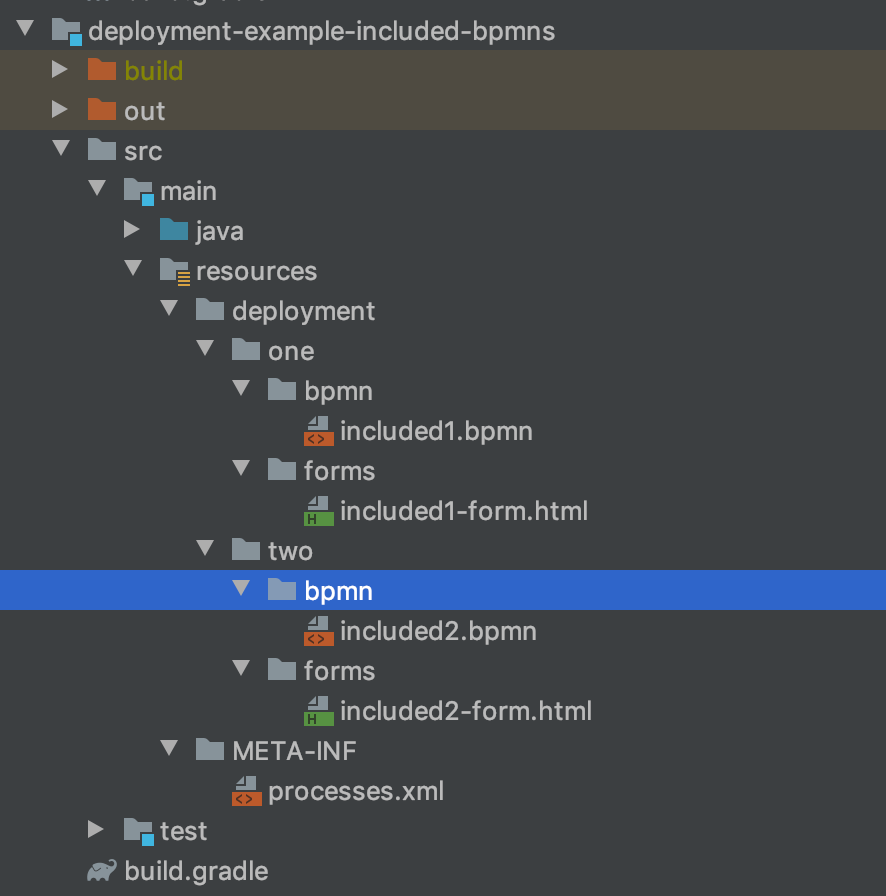Select deployment-example-included-bpmns project root
Image resolution: width=886 pixels, height=896 pixels.
[x=321, y=31]
